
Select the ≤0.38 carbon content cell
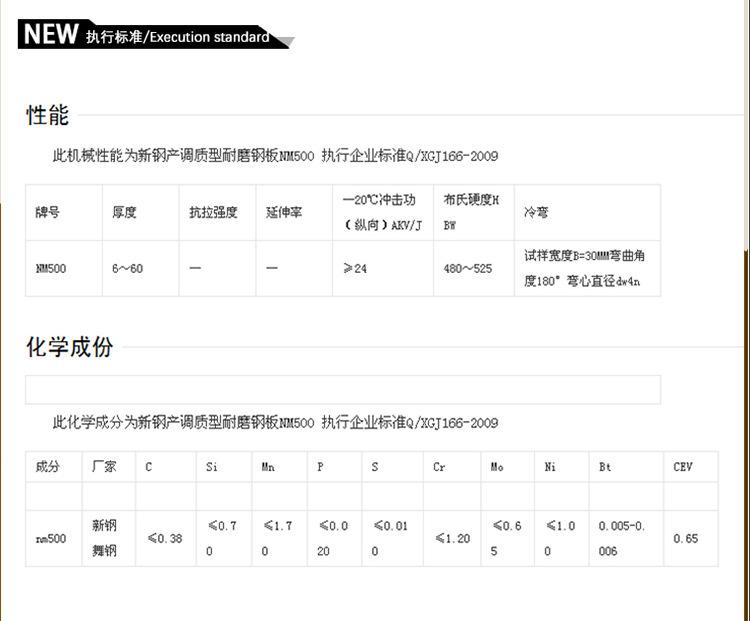click(x=165, y=538)
